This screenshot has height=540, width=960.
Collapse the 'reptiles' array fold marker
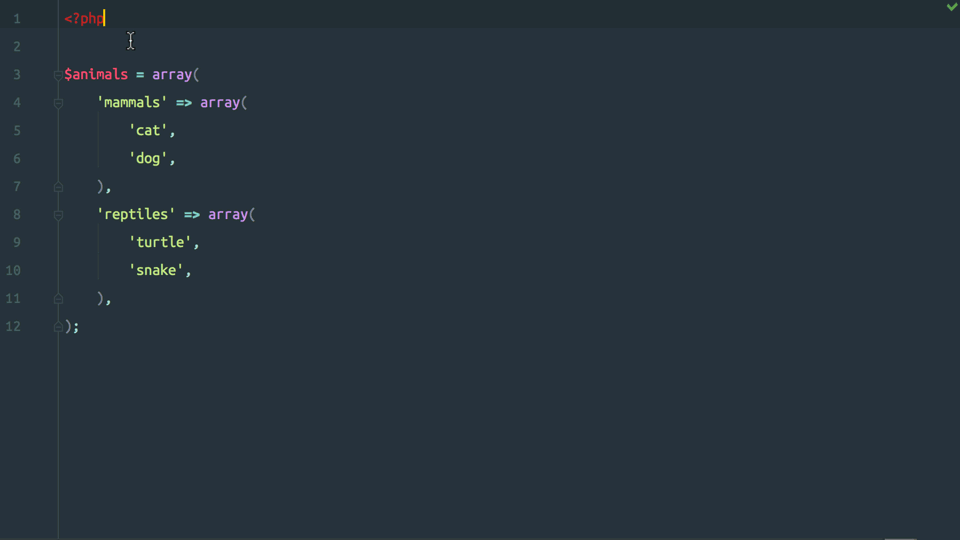click(58, 216)
